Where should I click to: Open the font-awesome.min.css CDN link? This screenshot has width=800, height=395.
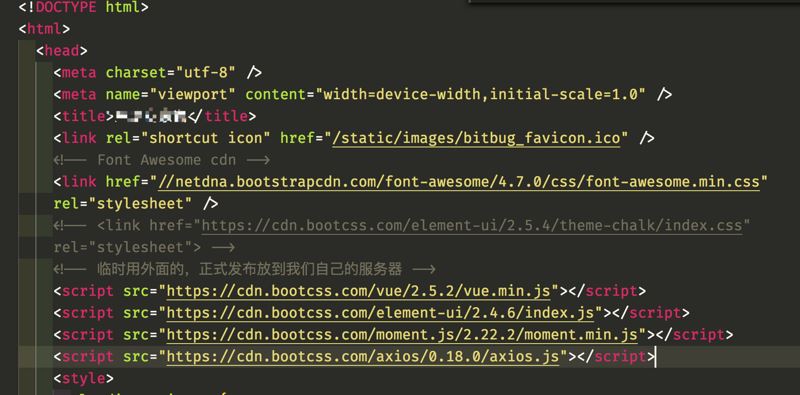click(x=459, y=182)
